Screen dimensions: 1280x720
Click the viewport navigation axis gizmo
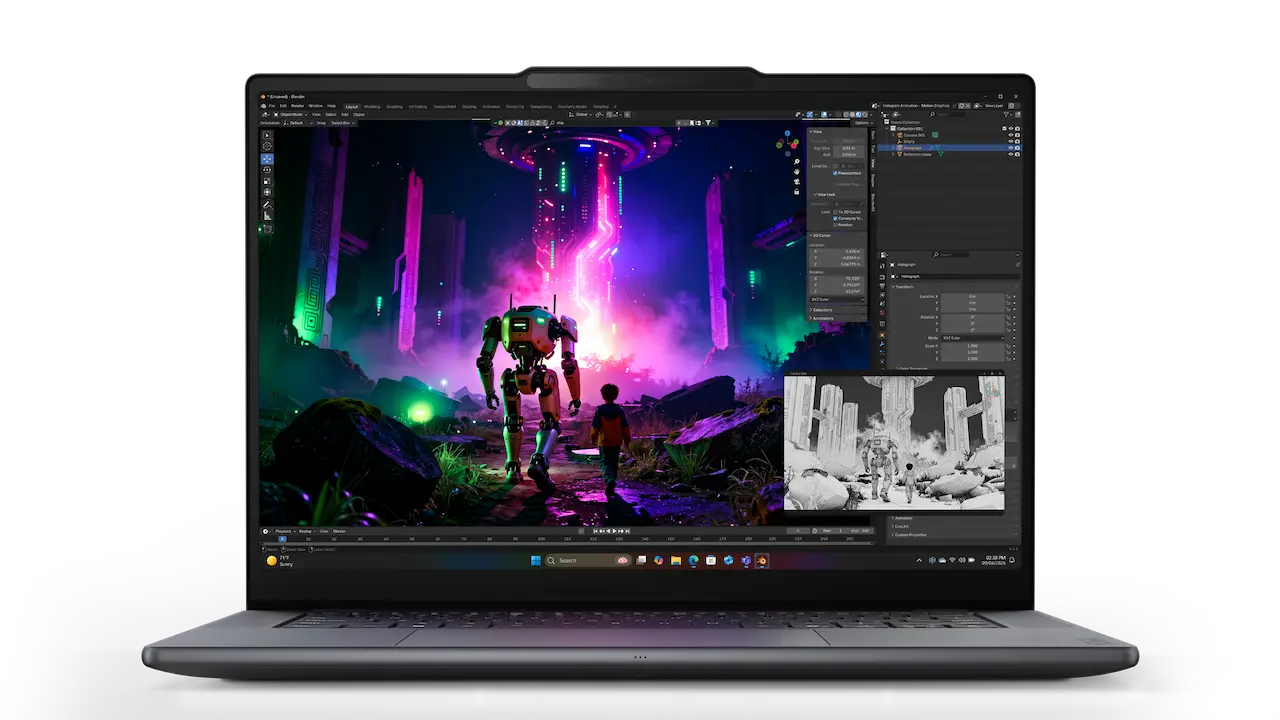[x=788, y=144]
